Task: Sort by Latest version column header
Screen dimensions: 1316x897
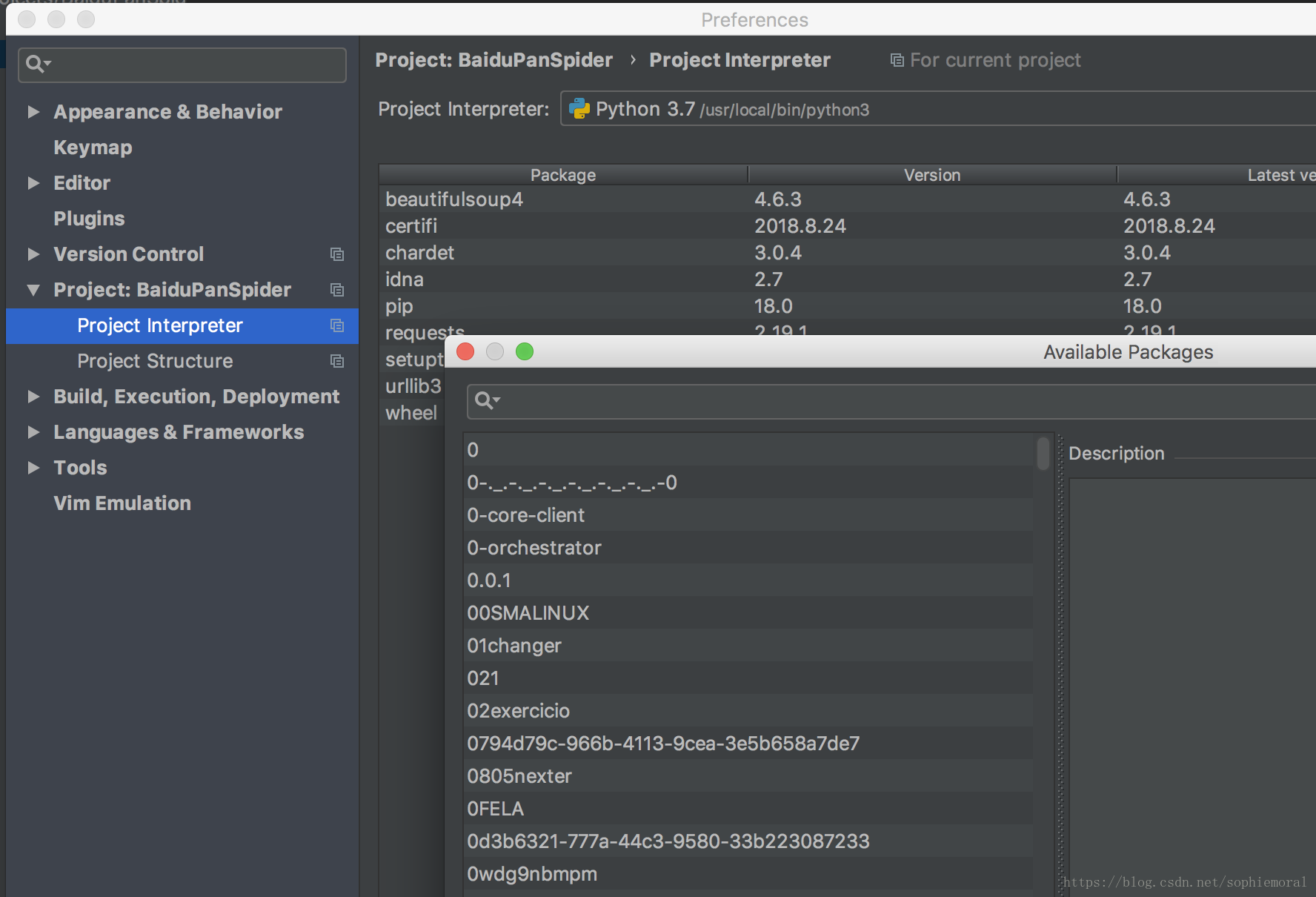Action: point(1217,175)
